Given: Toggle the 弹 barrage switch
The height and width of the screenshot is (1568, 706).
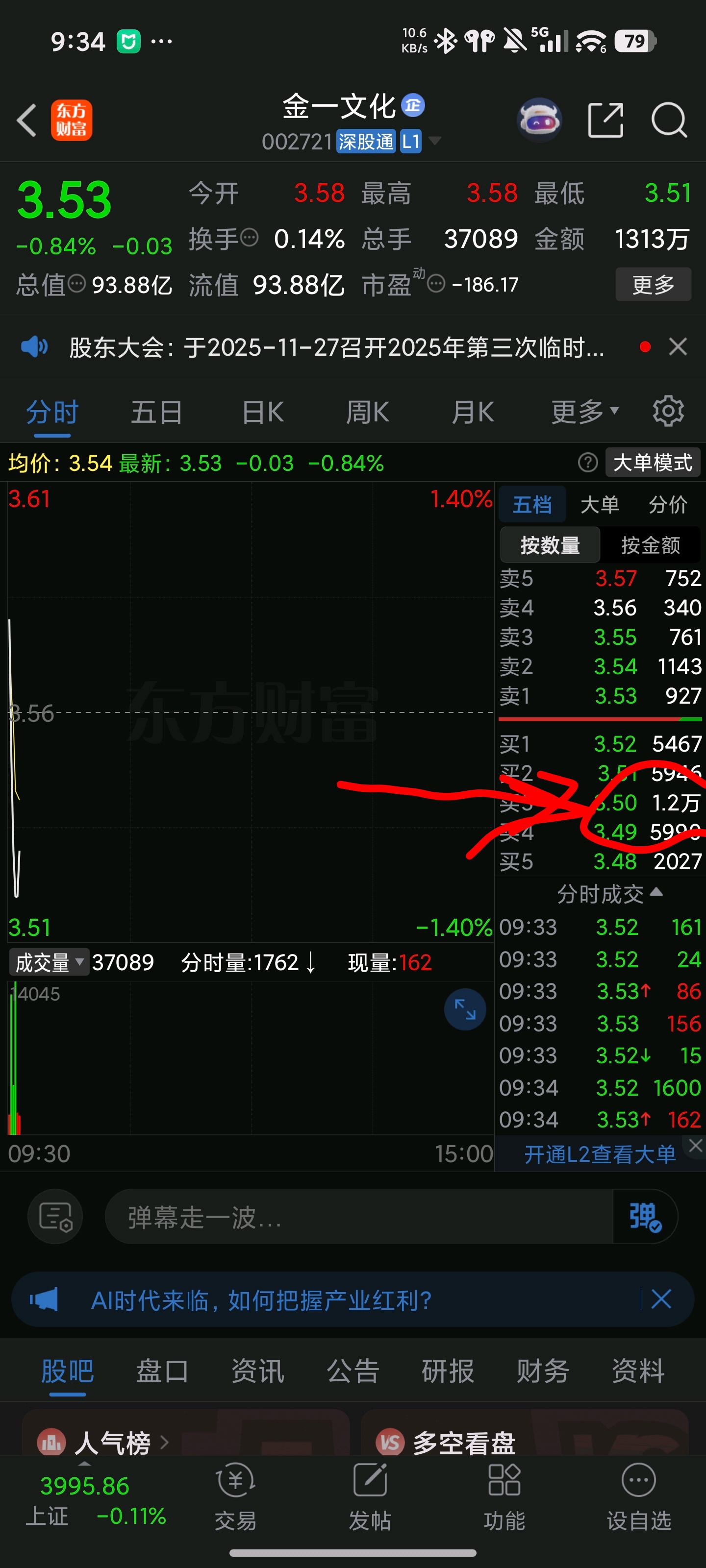Looking at the screenshot, I should pyautogui.click(x=645, y=1216).
